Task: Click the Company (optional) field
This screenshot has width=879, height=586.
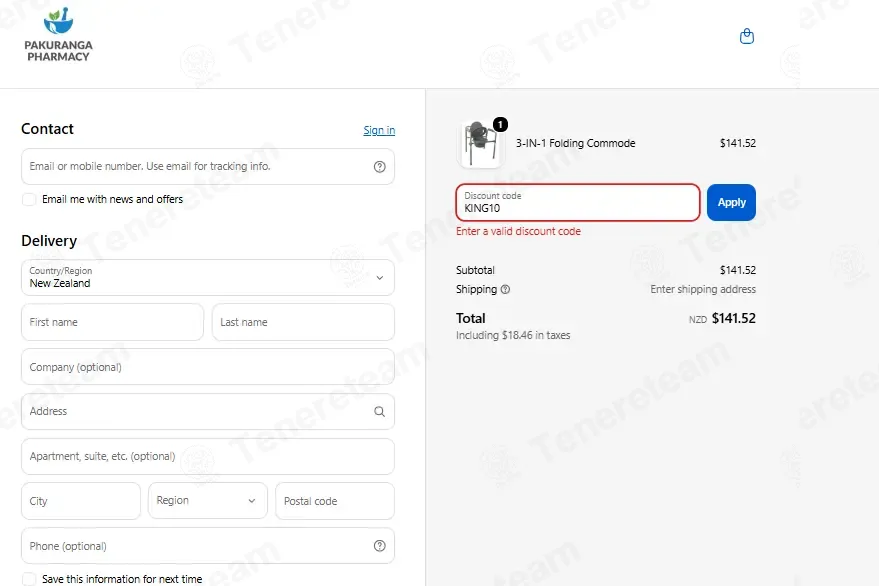Action: pyautogui.click(x=207, y=367)
